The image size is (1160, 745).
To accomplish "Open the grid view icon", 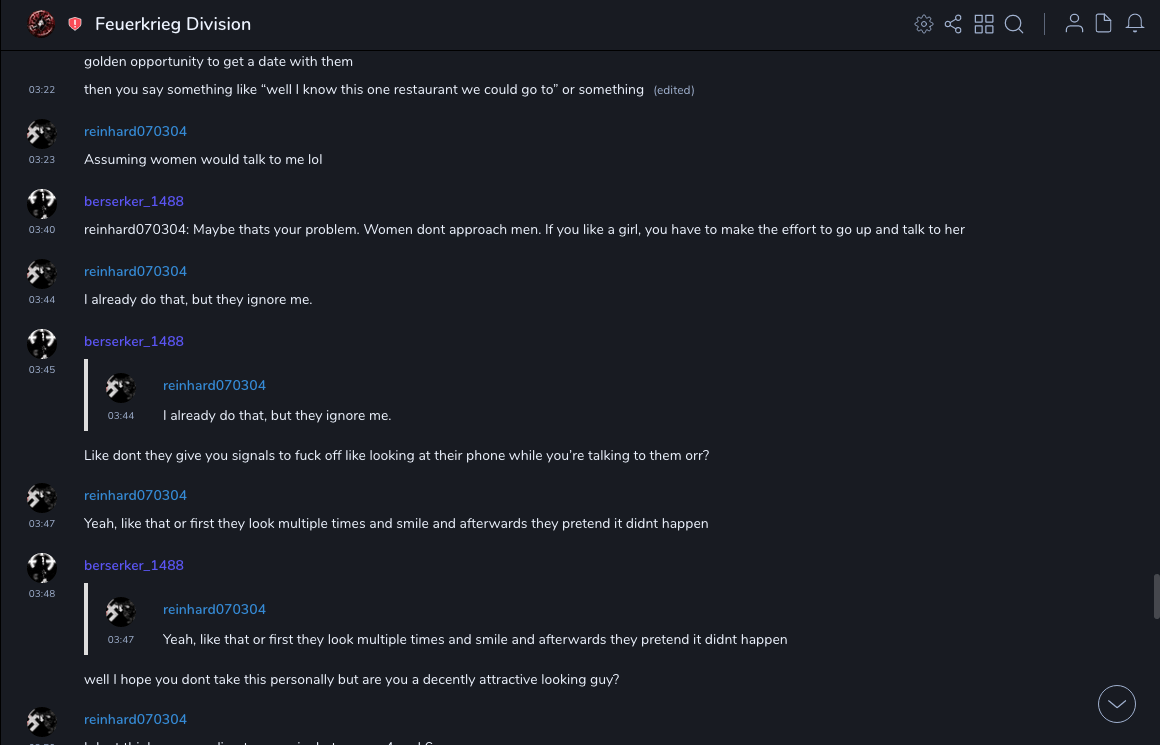I will coord(984,24).
